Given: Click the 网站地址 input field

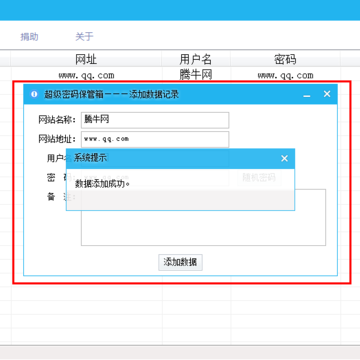Looking at the screenshot, I should pyautogui.click(x=155, y=139).
